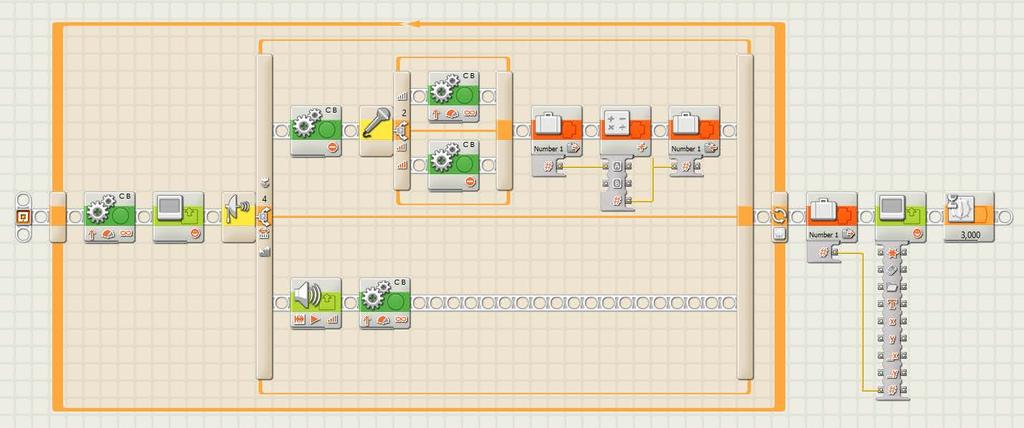Click the first Display block after the start
Image resolution: width=1024 pixels, height=428 pixels.
click(178, 216)
